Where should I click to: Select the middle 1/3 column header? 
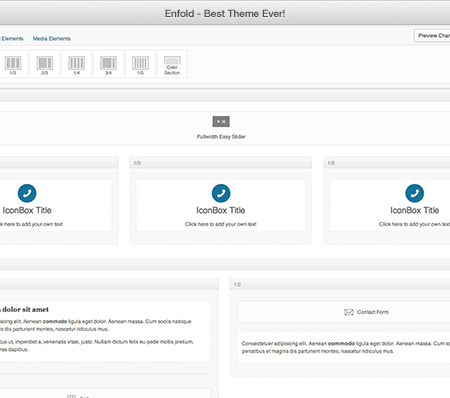221,163
